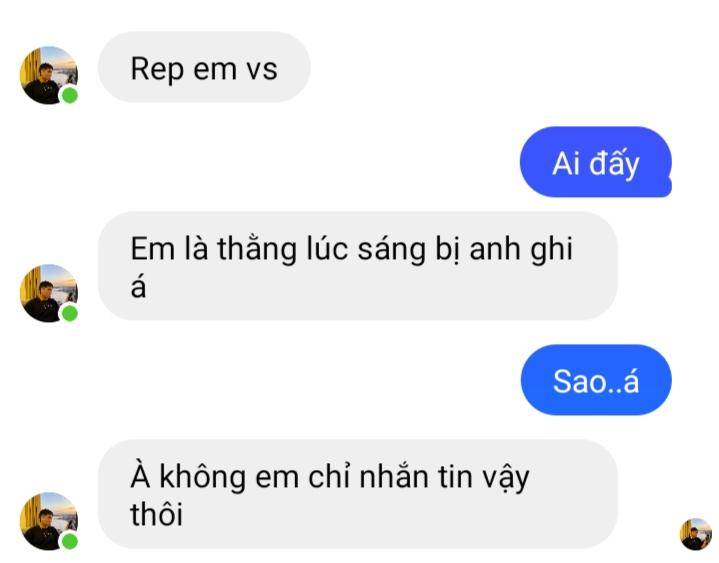719x563 pixels.
Task: Open sender's avatar beside "Rep em vs"
Action: click(x=49, y=75)
